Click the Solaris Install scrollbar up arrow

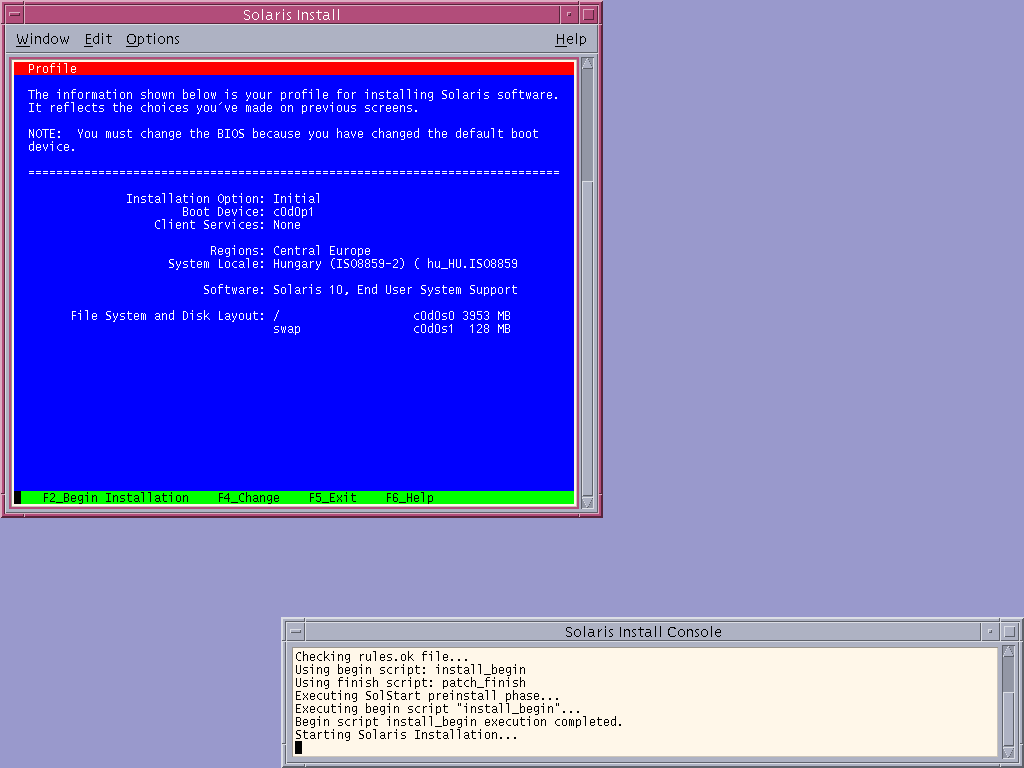587,63
